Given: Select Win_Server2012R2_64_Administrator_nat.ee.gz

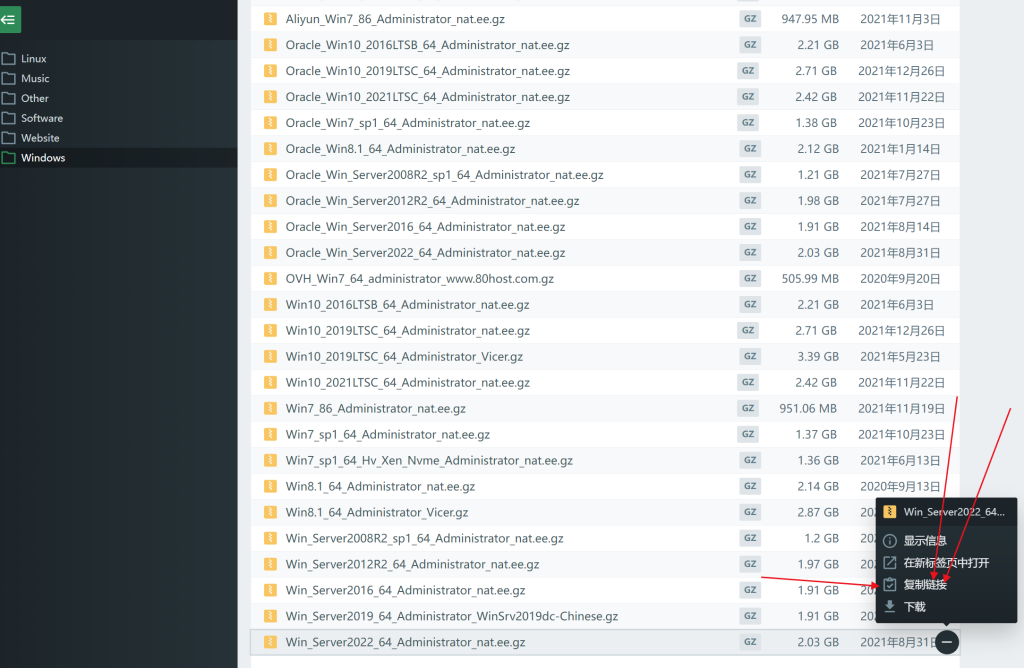Looking at the screenshot, I should [412, 564].
